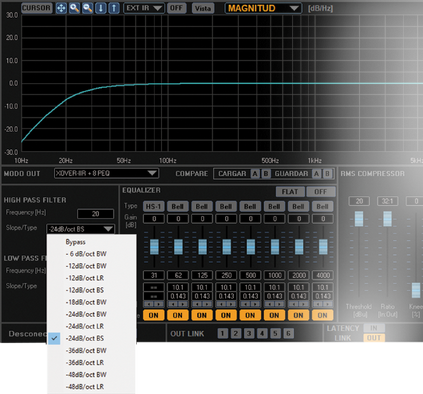Change the Bell type of the 4000 Hz band
This screenshot has height=394, width=423.
(322, 207)
